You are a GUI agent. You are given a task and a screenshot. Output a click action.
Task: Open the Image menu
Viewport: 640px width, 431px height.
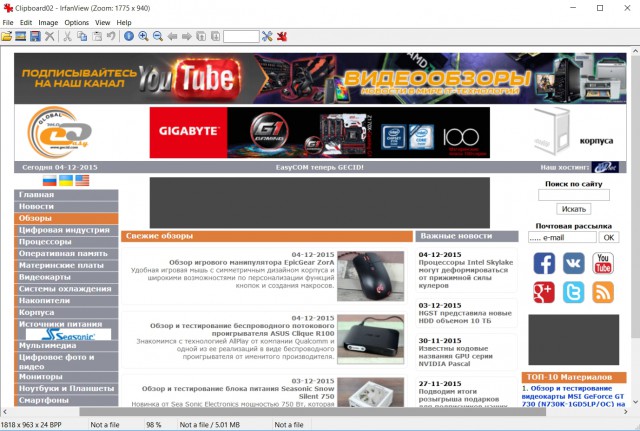pos(48,22)
